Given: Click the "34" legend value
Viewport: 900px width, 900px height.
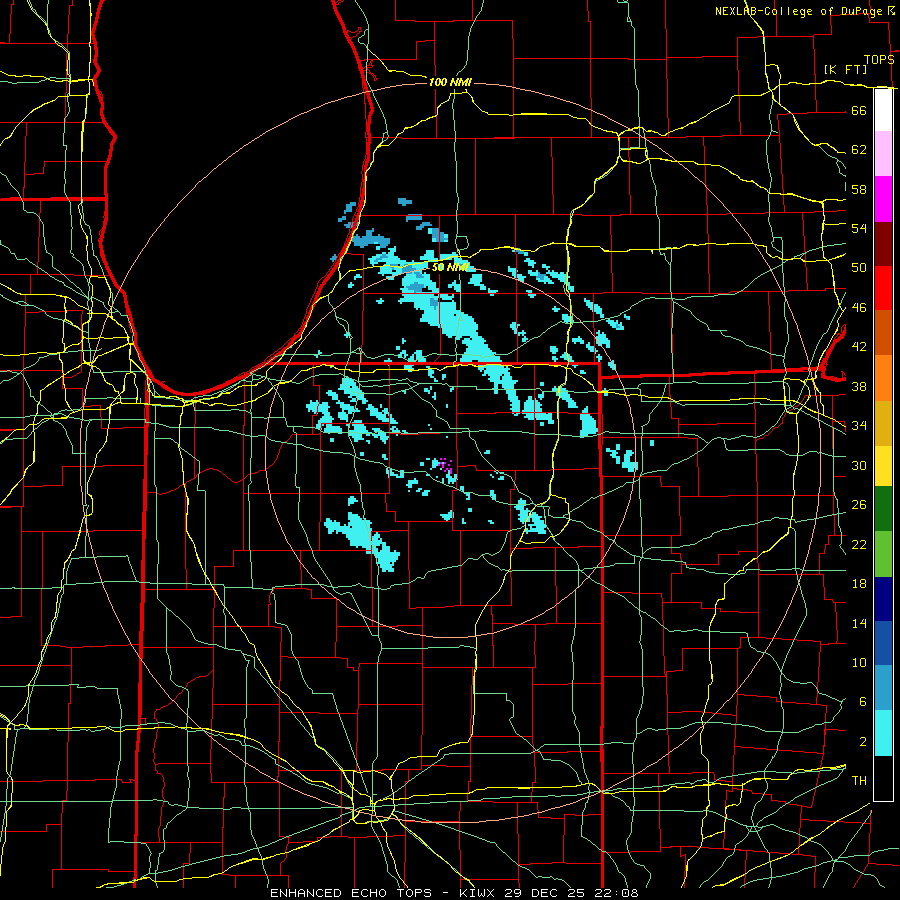Looking at the screenshot, I should [x=859, y=425].
